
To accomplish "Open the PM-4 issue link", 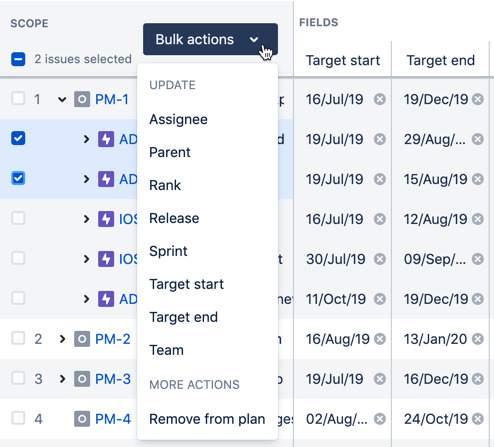I will click(x=113, y=419).
